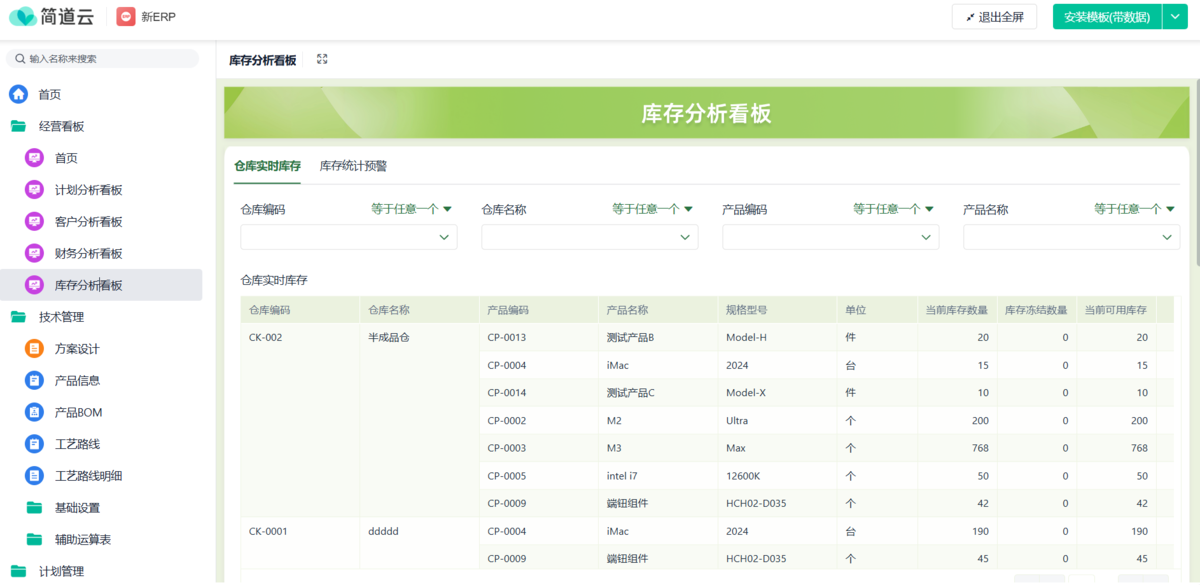This screenshot has width=1200, height=585.
Task: Click the 技术管理 folder icon
Action: click(19, 317)
